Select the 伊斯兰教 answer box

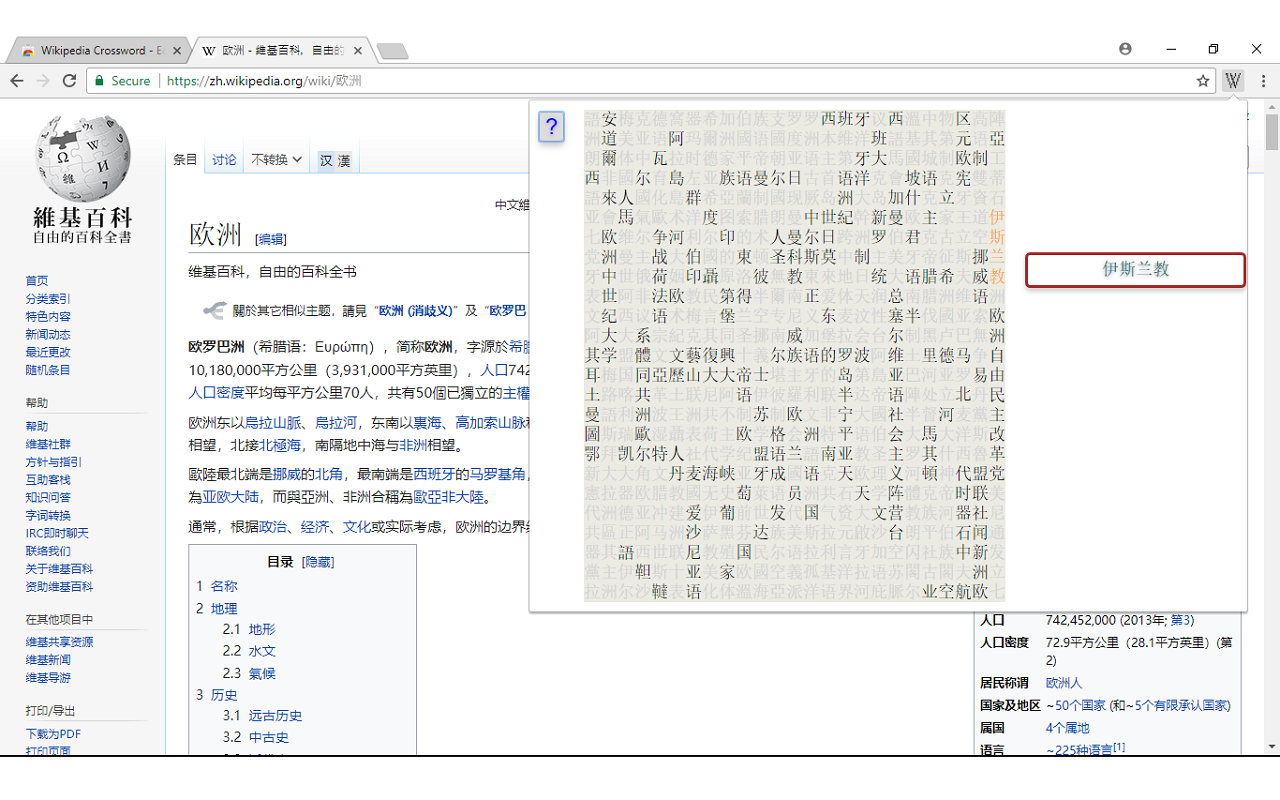click(x=1135, y=270)
